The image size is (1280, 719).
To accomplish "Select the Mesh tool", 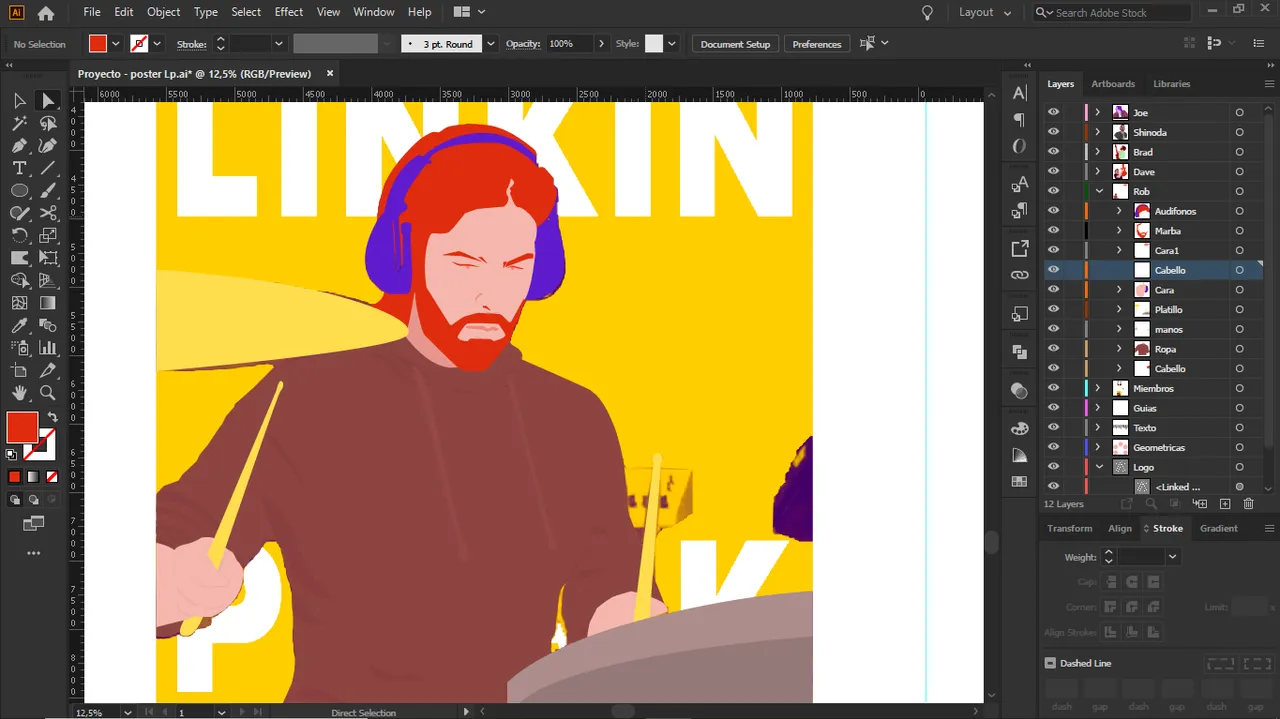I will coord(19,303).
